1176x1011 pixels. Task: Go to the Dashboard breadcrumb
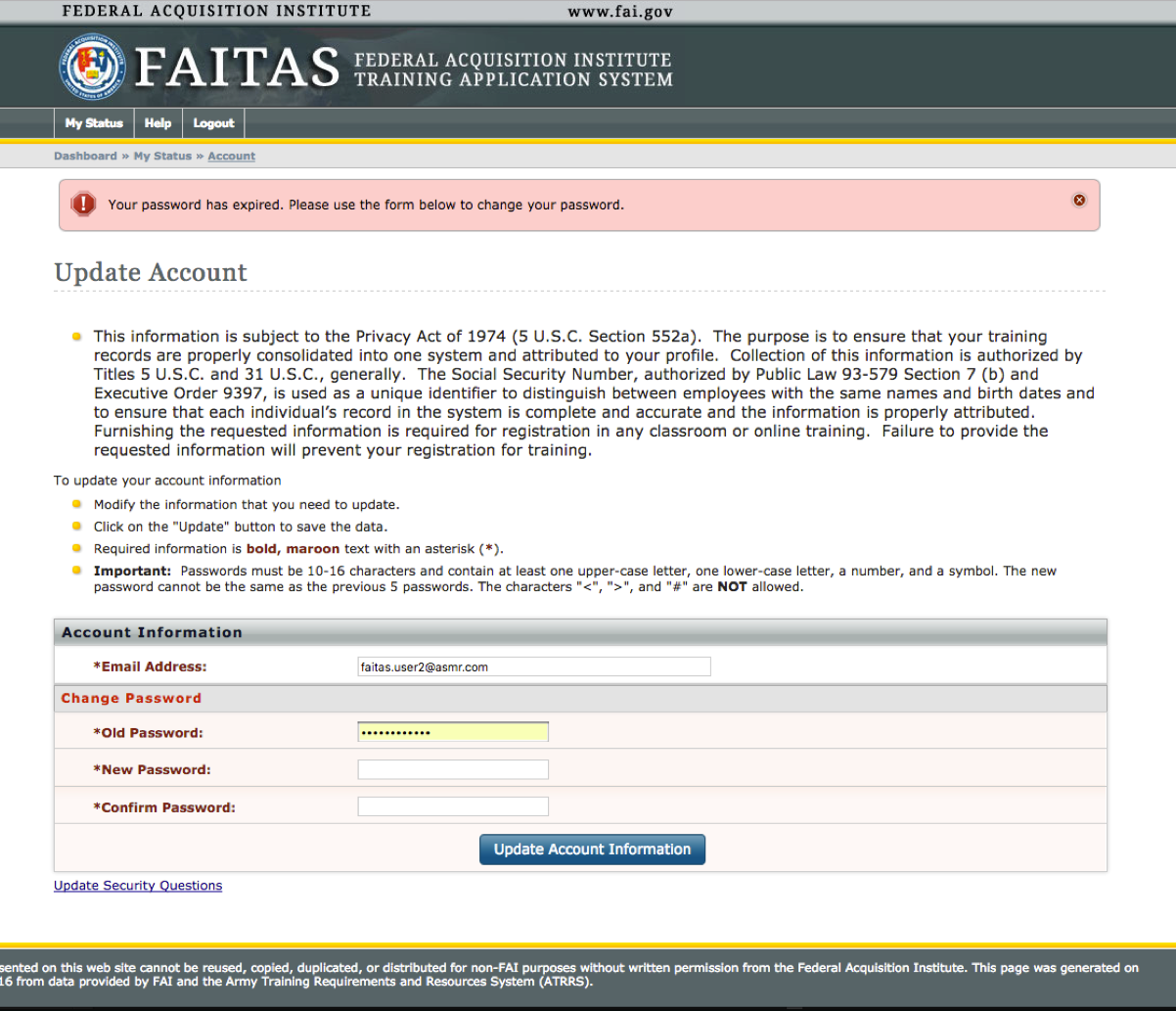tap(85, 156)
